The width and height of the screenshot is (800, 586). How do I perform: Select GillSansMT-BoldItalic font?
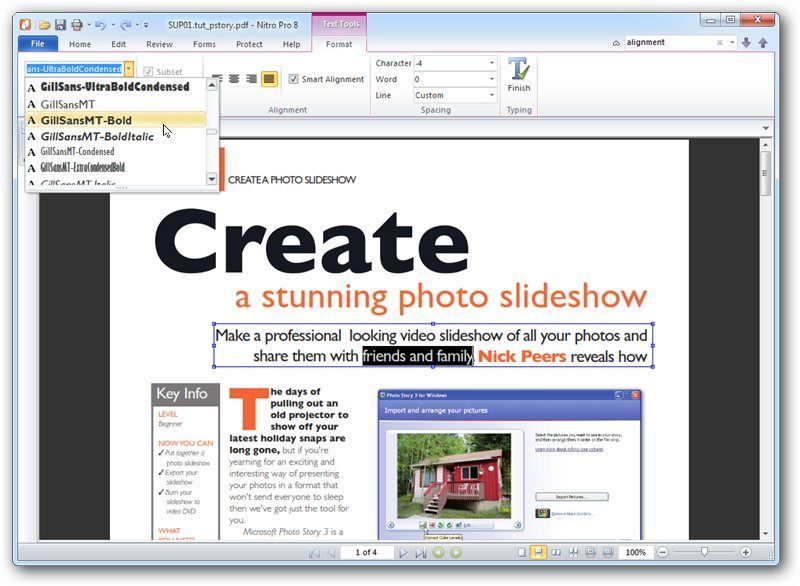pos(115,136)
